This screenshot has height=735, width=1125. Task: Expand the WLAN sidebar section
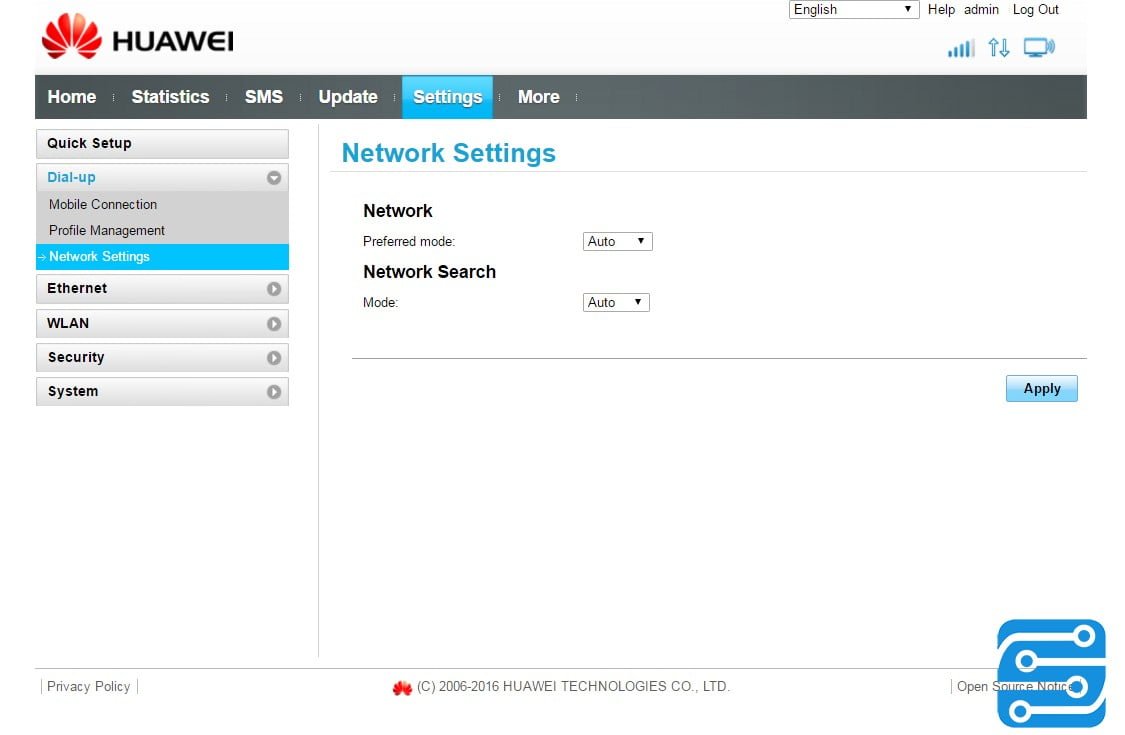273,324
